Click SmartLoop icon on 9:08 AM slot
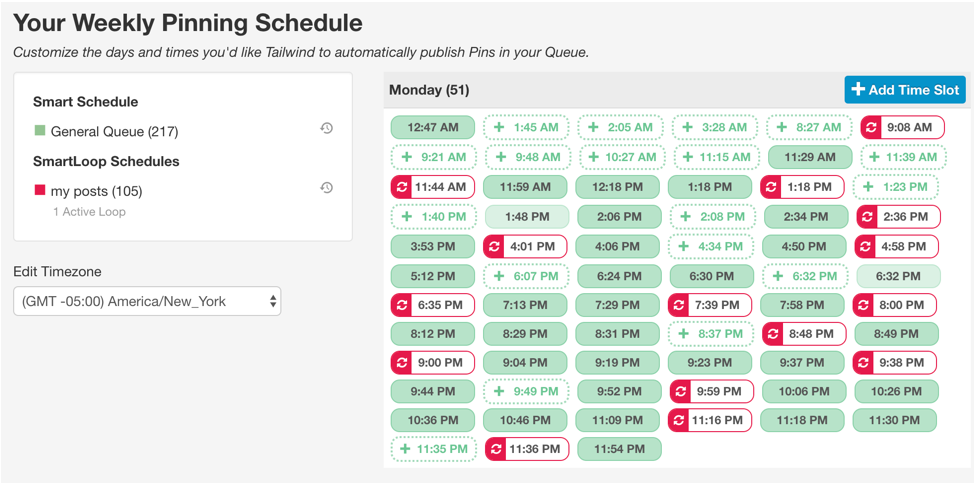 coord(872,127)
